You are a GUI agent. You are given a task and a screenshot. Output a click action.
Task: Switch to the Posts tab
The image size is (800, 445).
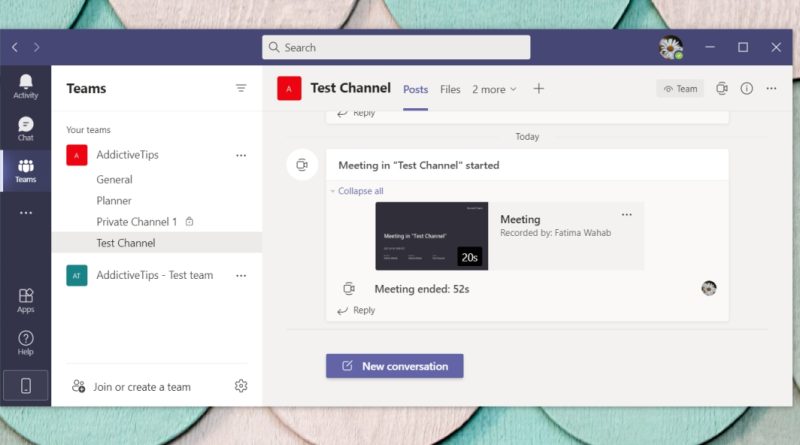coord(415,89)
